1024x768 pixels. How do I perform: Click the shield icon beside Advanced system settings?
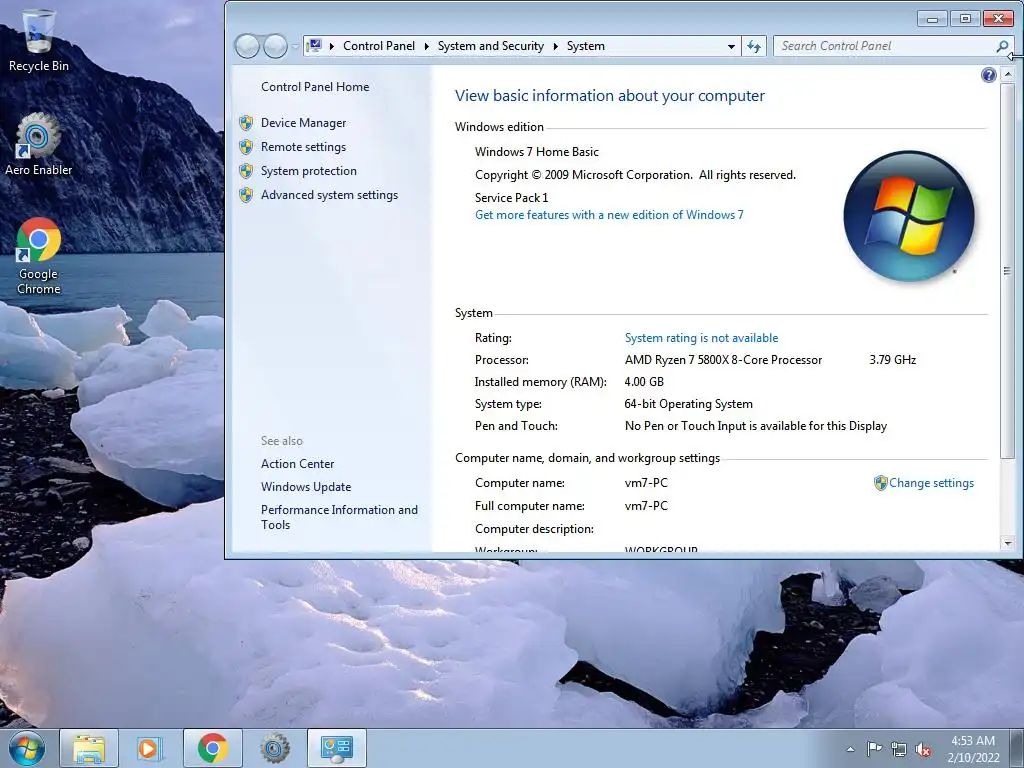pyautogui.click(x=246, y=195)
